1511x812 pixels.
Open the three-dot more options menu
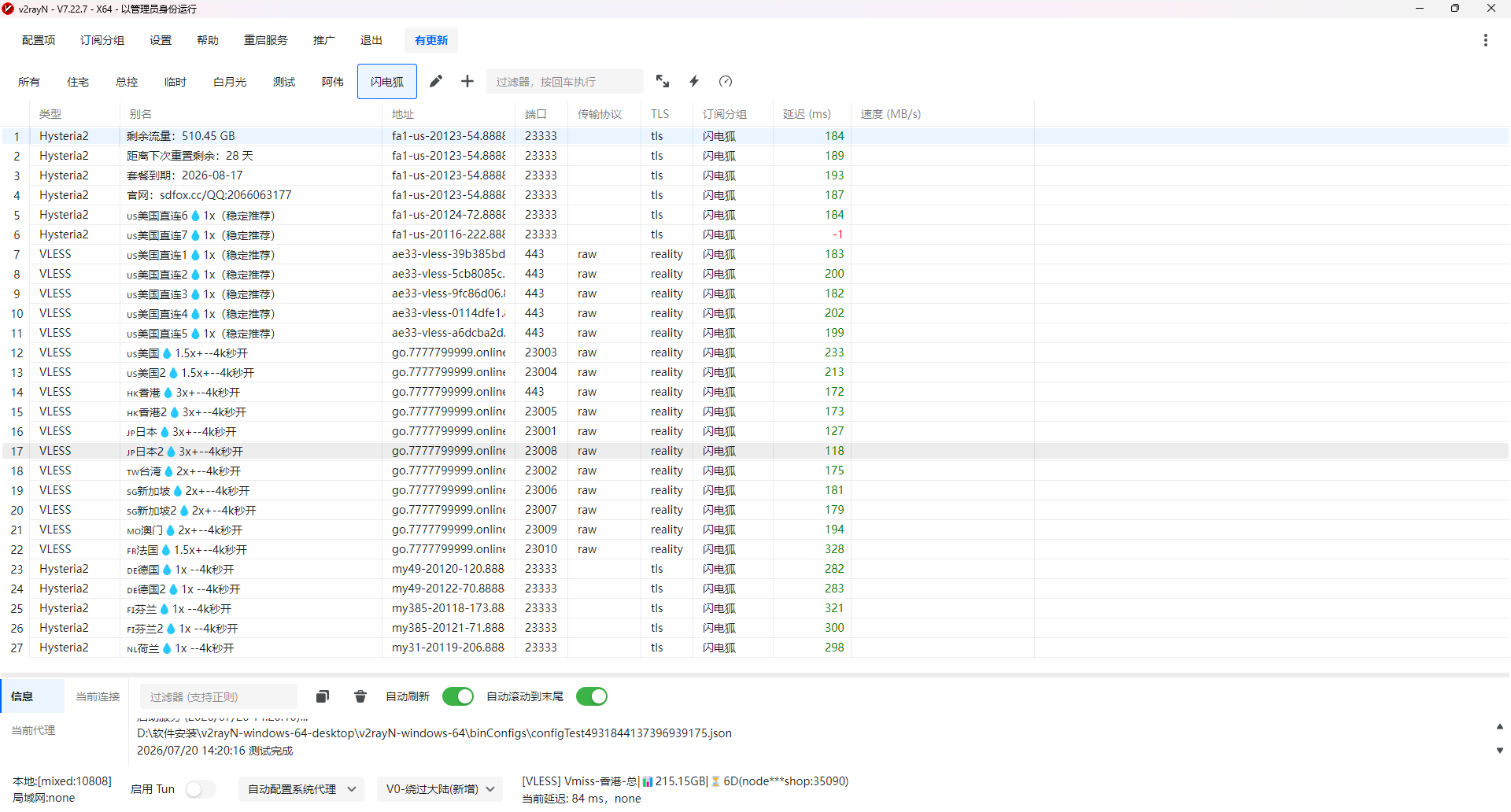coord(1486,40)
